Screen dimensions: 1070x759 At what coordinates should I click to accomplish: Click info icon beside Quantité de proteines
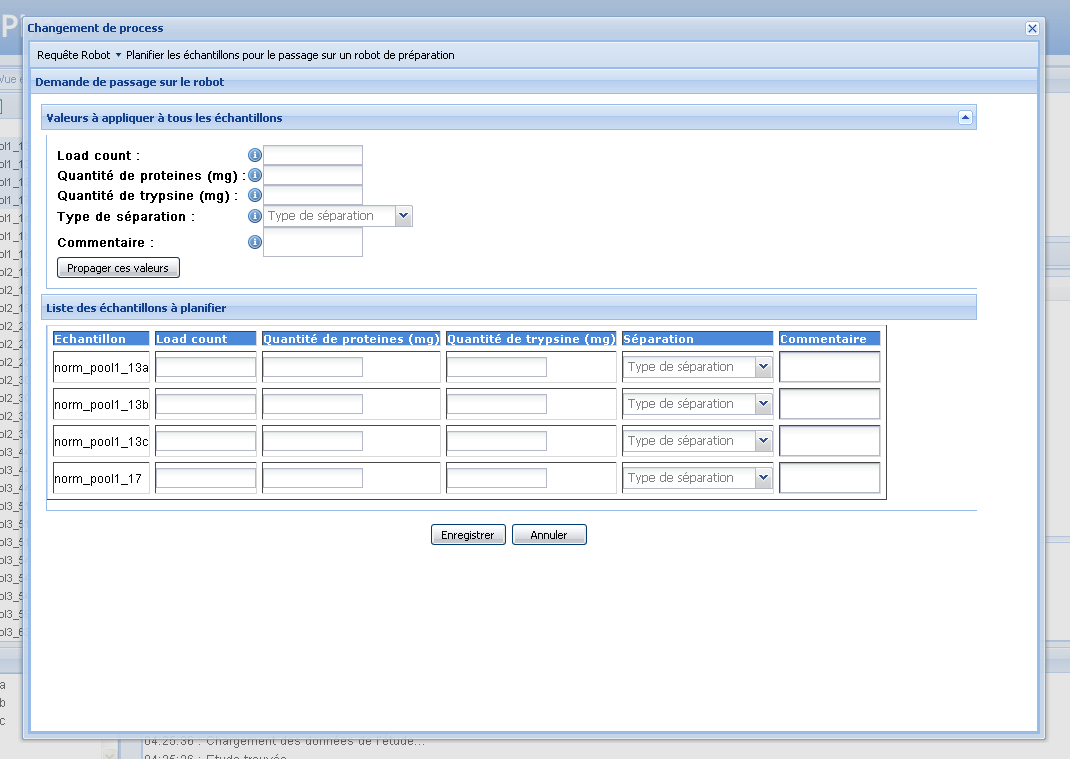[x=254, y=175]
